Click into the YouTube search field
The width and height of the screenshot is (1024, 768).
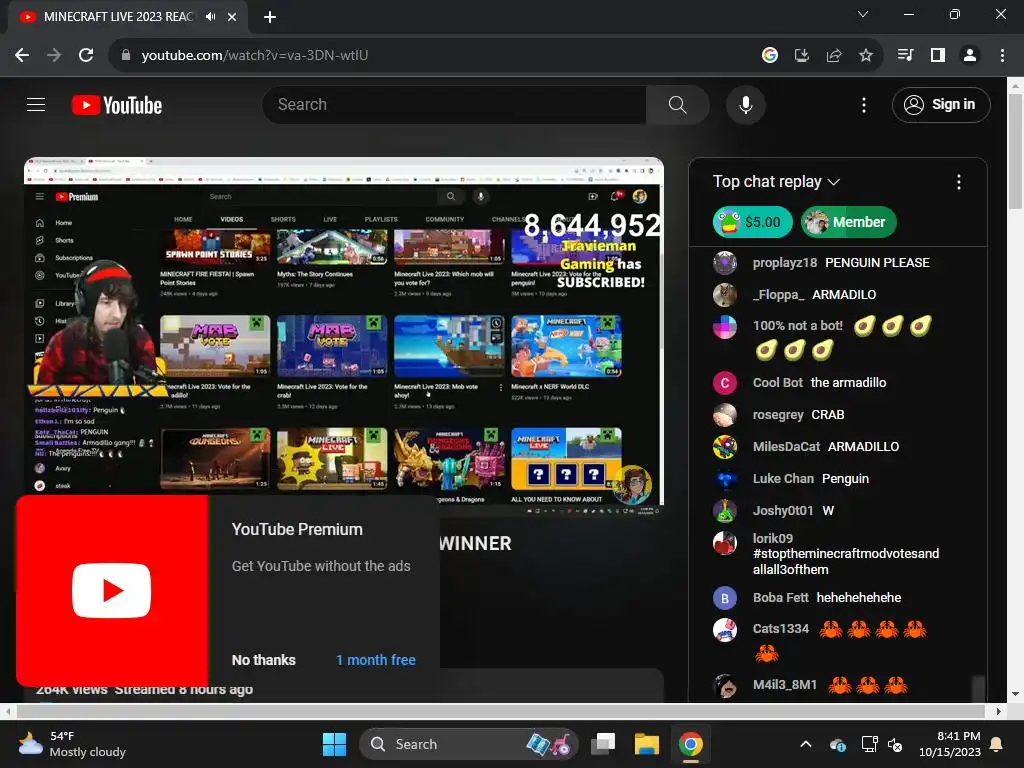pos(454,104)
